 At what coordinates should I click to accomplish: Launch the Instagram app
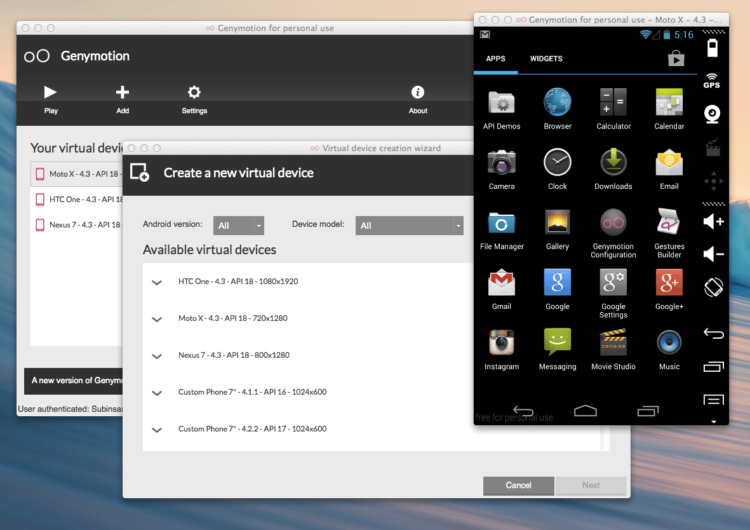[501, 350]
